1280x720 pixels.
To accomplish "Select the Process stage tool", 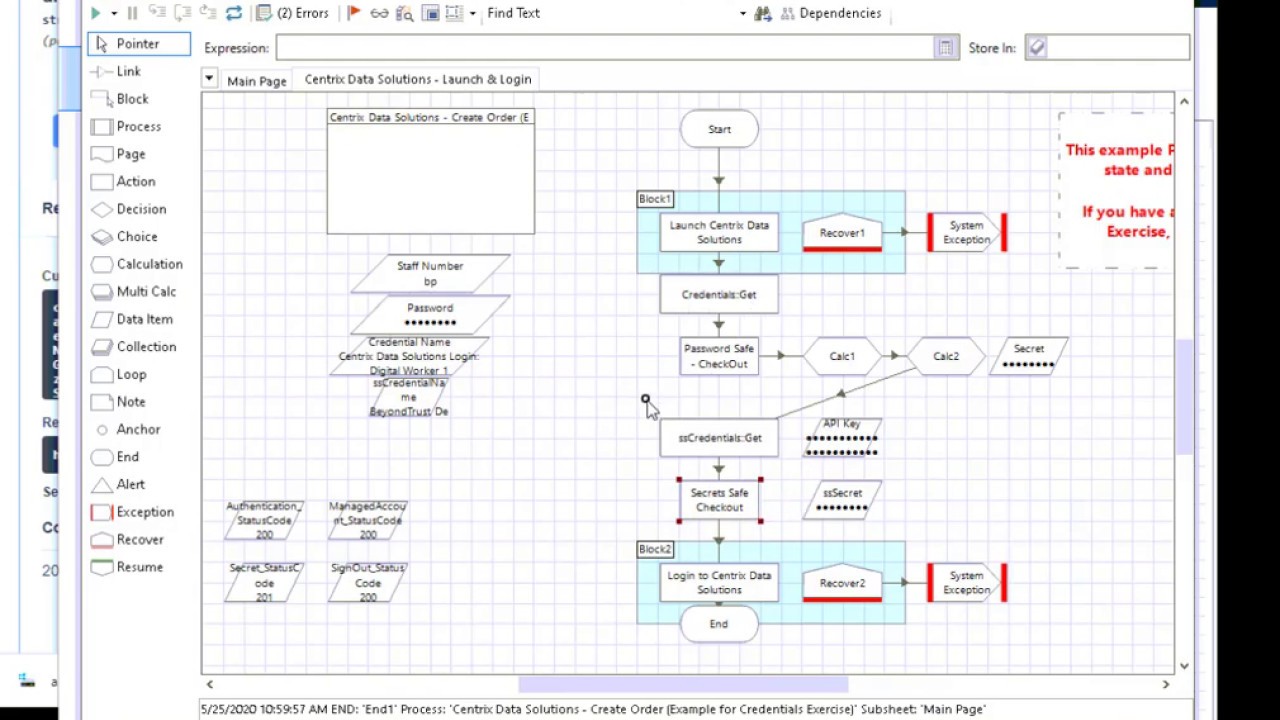I will [x=138, y=126].
